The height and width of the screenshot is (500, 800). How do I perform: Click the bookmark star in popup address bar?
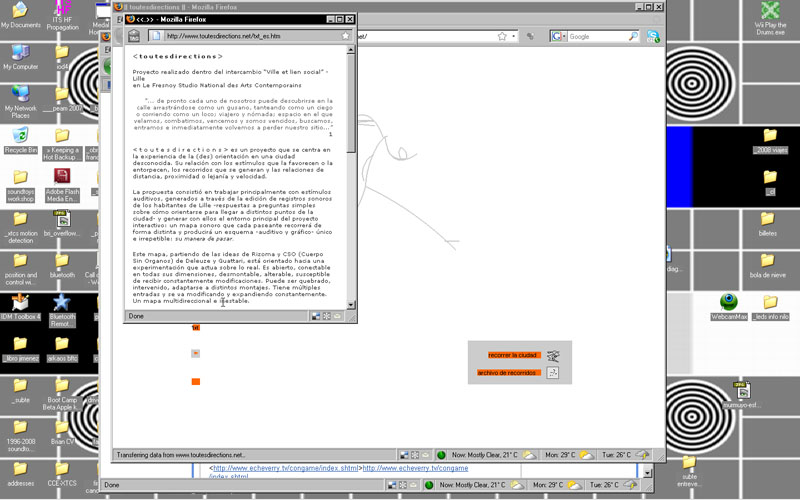click(345, 36)
